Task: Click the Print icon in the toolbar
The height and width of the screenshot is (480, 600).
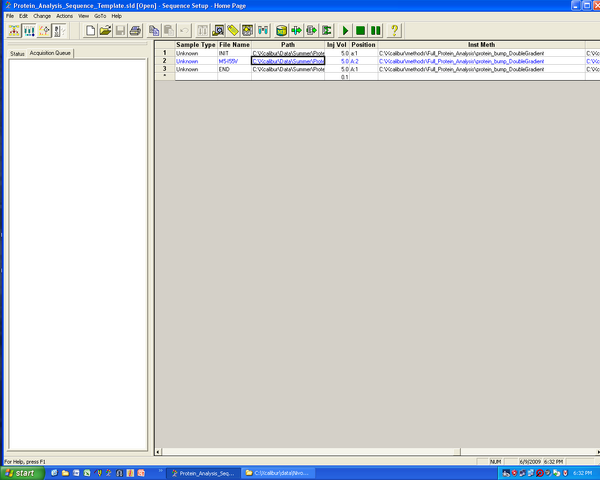Action: (x=135, y=31)
